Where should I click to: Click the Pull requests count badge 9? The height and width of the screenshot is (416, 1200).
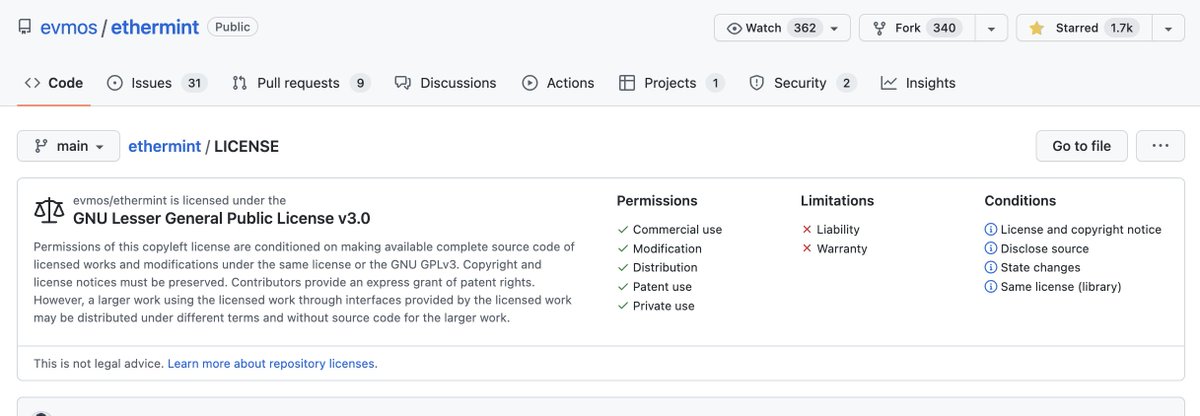coord(360,83)
